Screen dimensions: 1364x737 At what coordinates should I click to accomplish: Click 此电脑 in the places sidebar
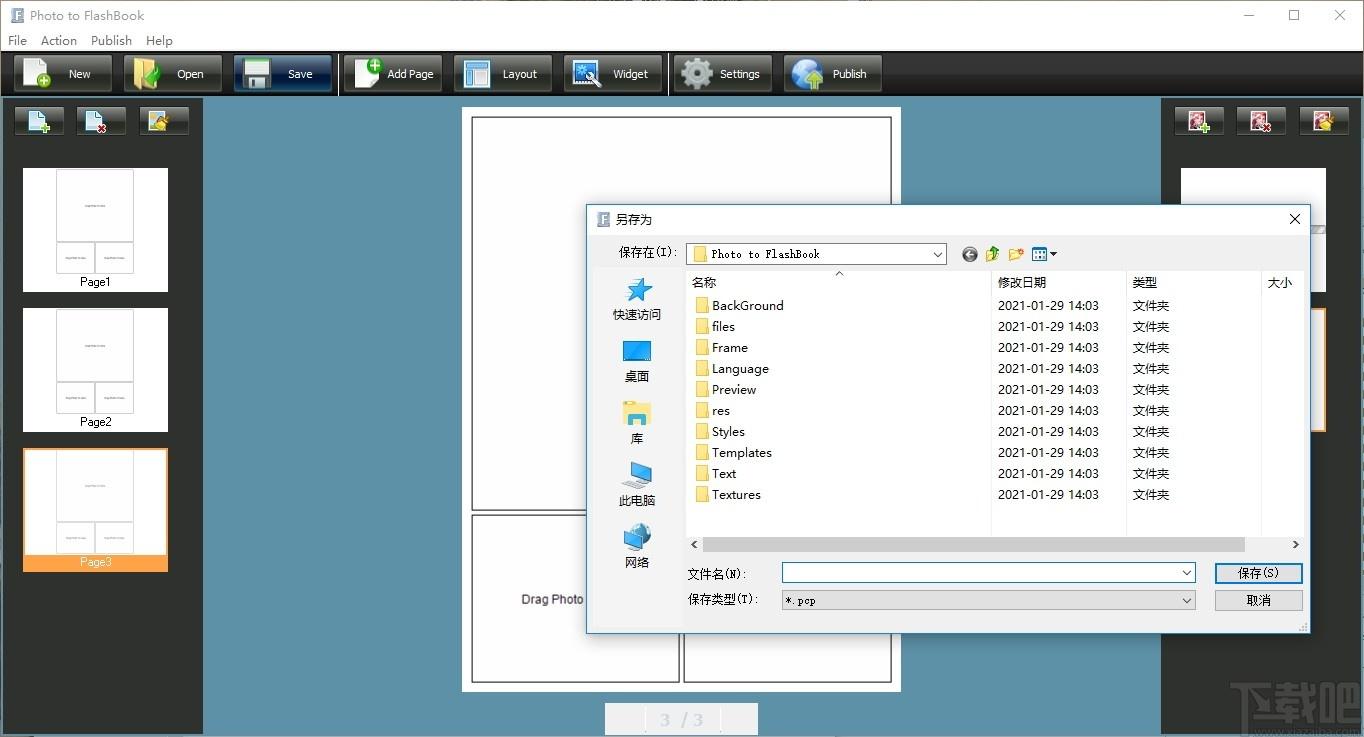(x=637, y=484)
